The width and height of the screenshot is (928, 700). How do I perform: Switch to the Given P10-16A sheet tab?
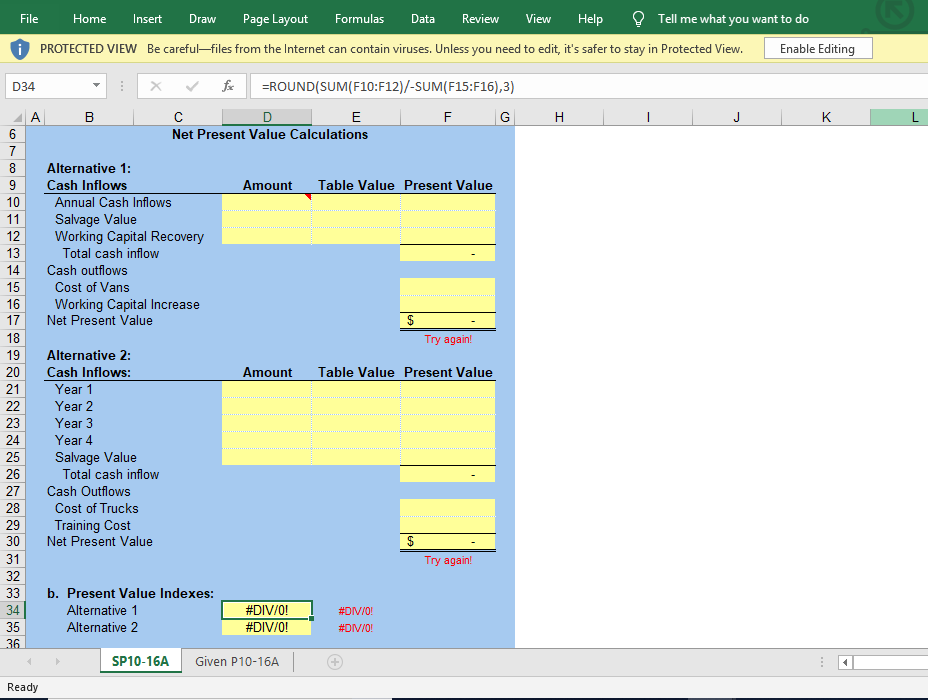point(237,662)
